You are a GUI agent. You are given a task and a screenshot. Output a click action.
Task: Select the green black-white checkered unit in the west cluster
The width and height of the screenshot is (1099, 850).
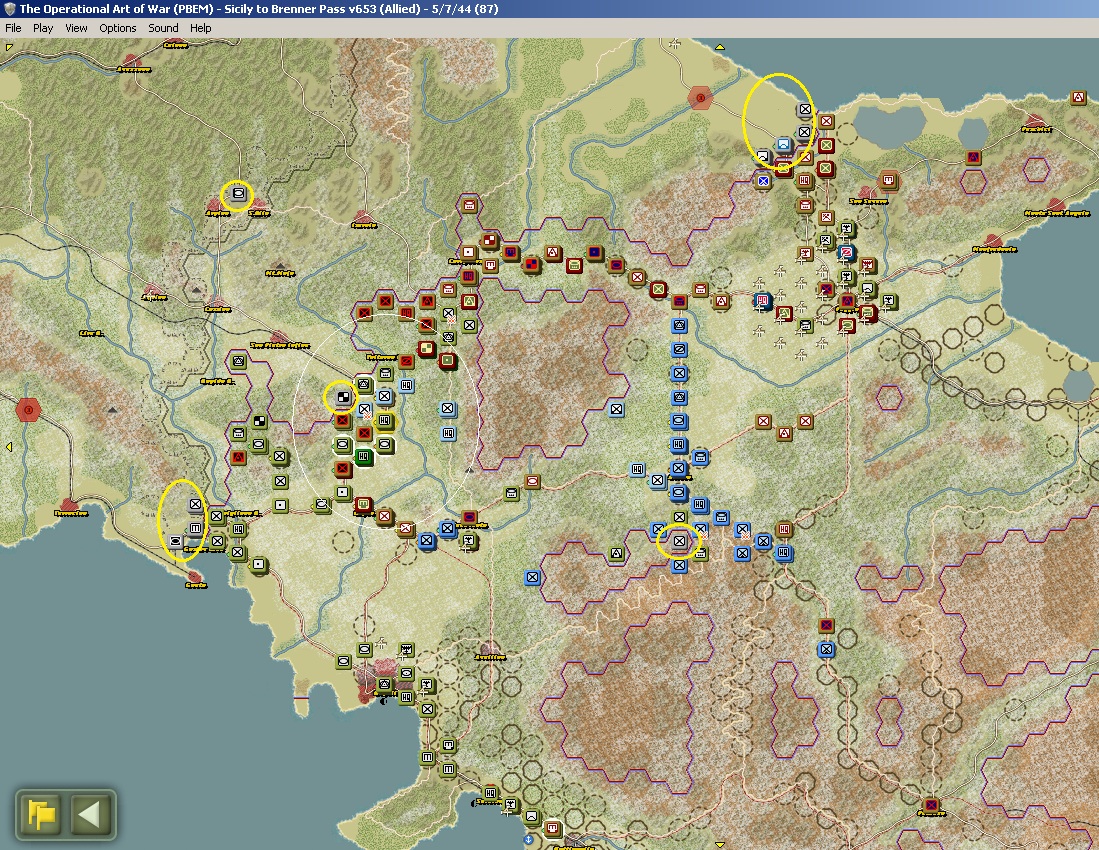259,421
